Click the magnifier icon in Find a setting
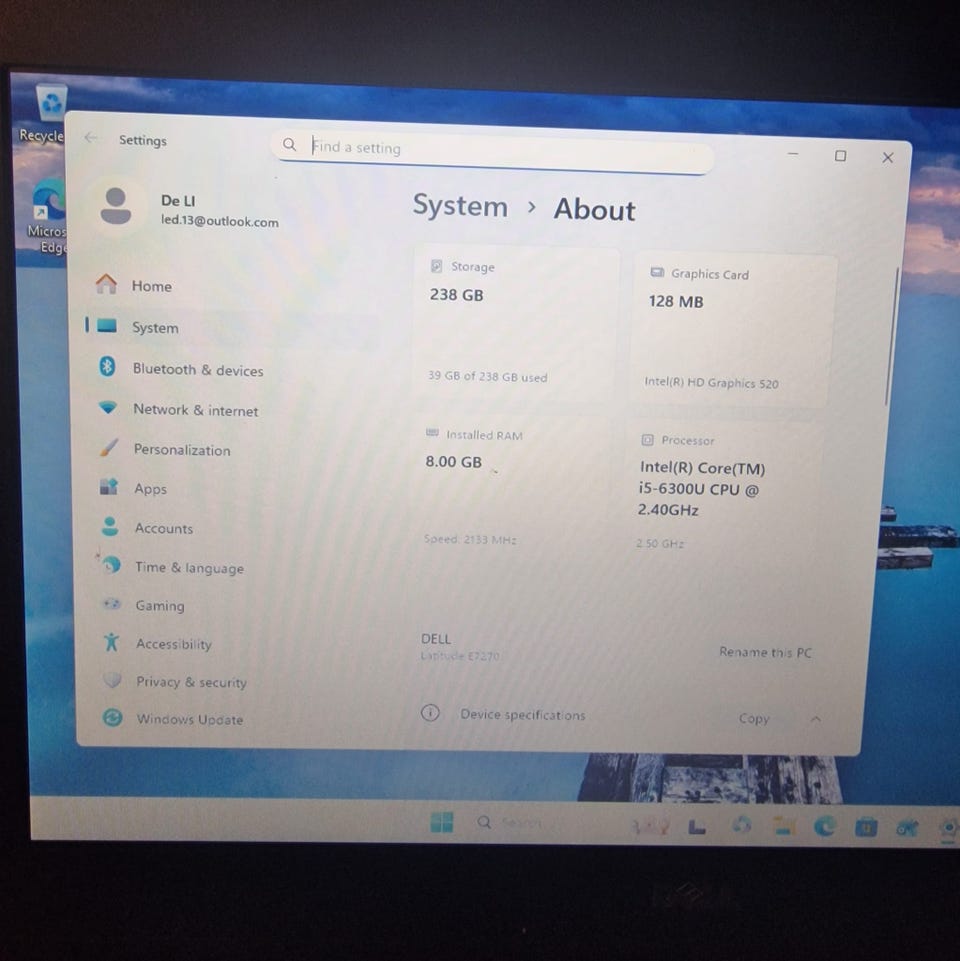The width and height of the screenshot is (960, 961). pyautogui.click(x=289, y=145)
